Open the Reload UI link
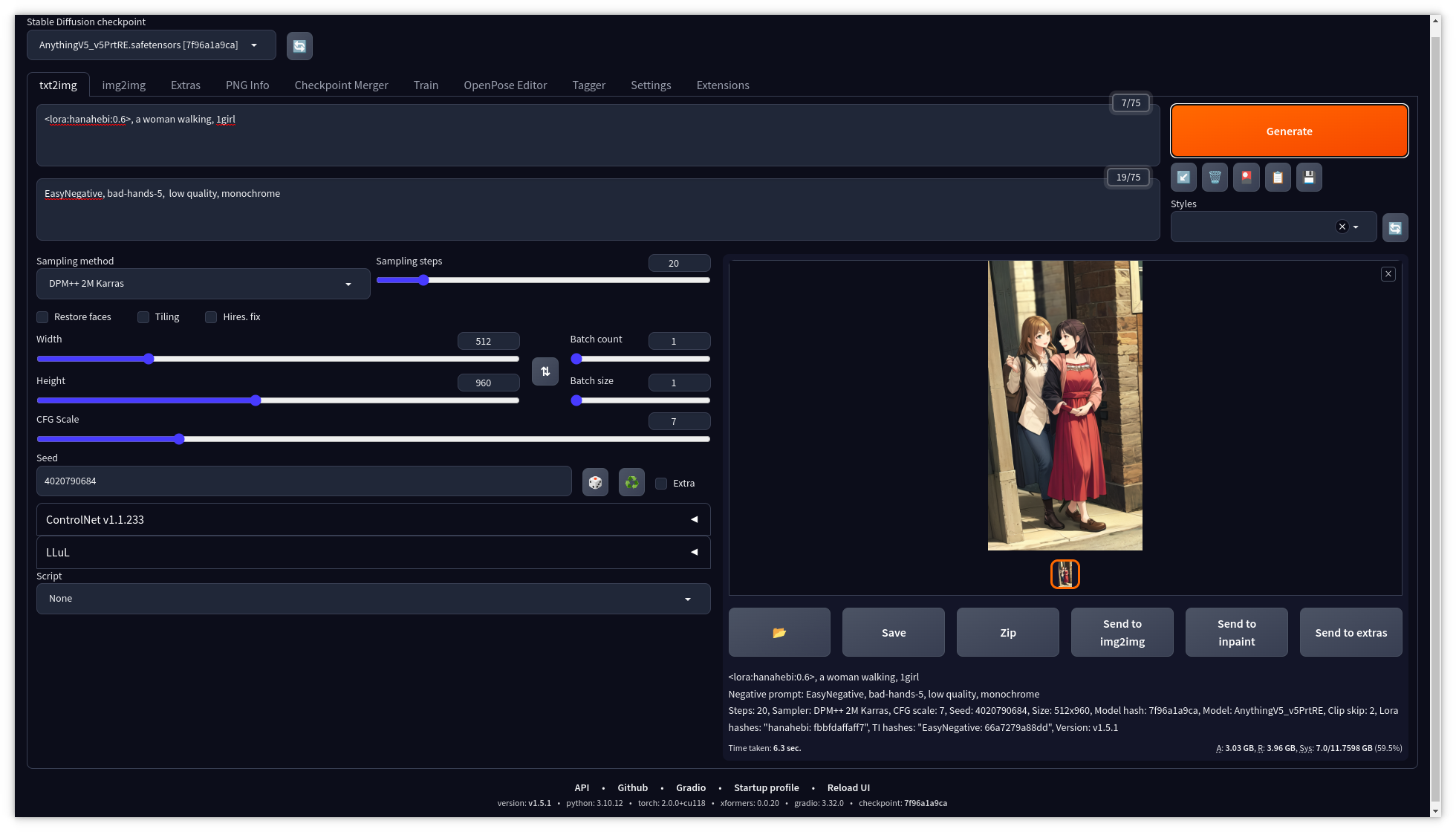The width and height of the screenshot is (1456, 832). coord(848,787)
